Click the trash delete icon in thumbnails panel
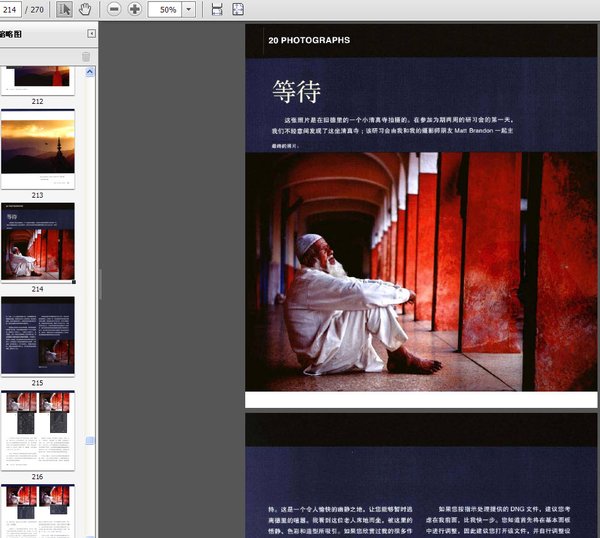600x538 pixels. [86, 57]
